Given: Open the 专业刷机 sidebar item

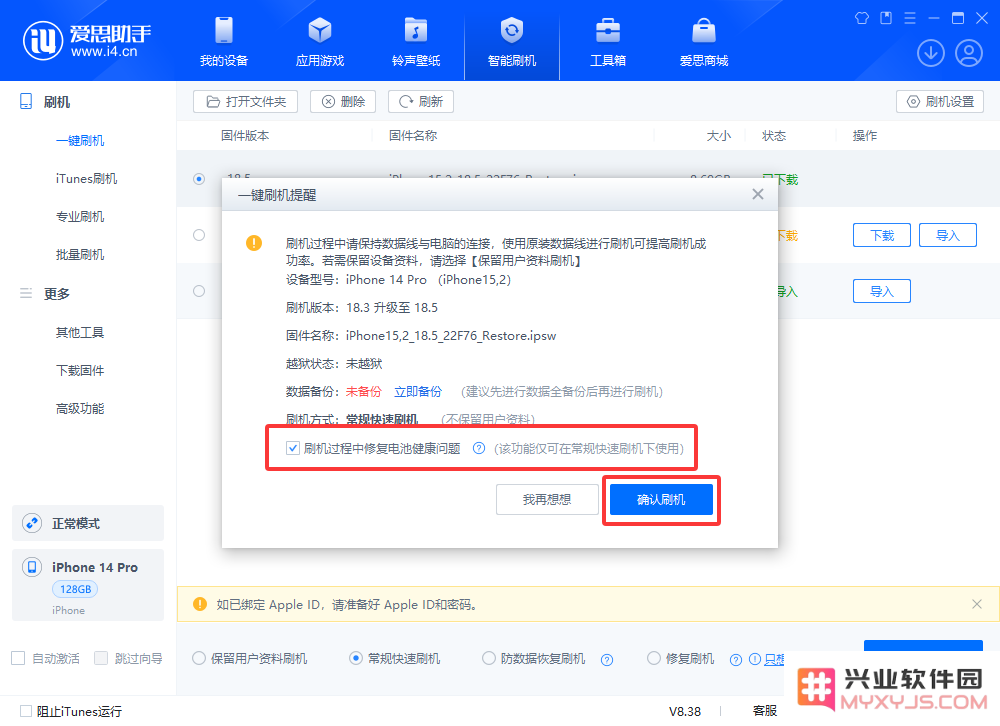Looking at the screenshot, I should (80, 216).
